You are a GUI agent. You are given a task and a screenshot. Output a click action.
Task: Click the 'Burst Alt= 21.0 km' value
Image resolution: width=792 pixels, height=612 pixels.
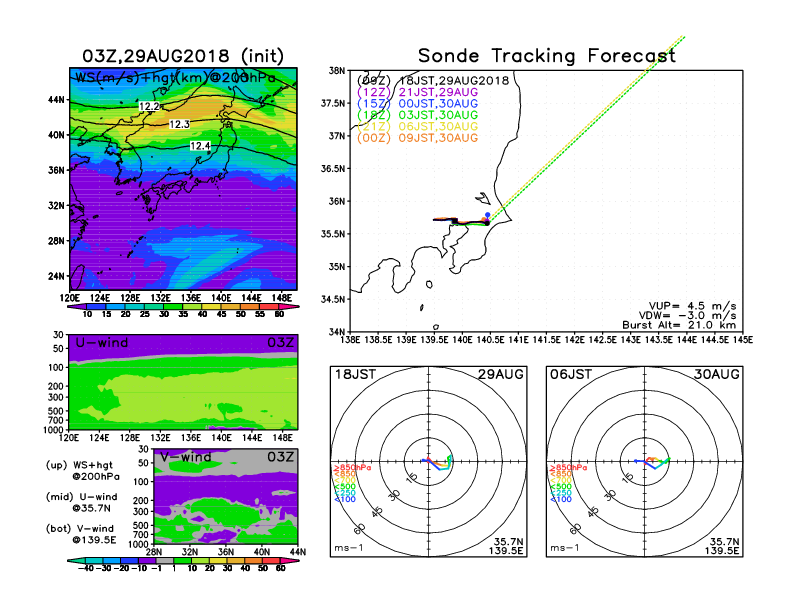click(679, 325)
